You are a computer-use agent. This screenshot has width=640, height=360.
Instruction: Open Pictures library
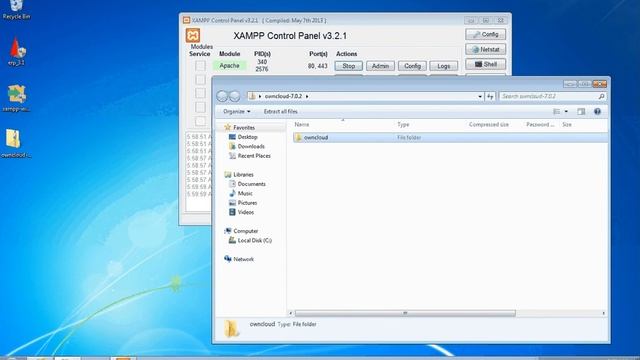click(247, 203)
